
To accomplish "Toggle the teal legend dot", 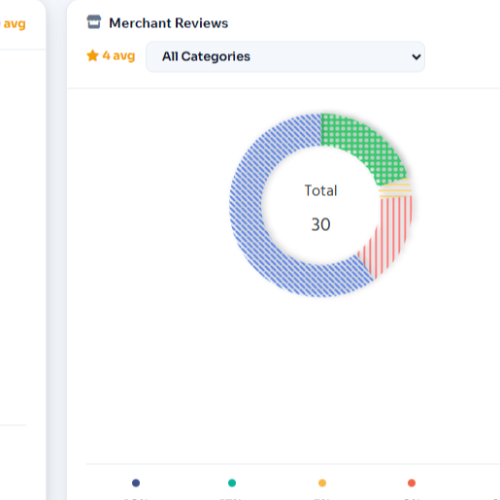I will pyautogui.click(x=232, y=483).
